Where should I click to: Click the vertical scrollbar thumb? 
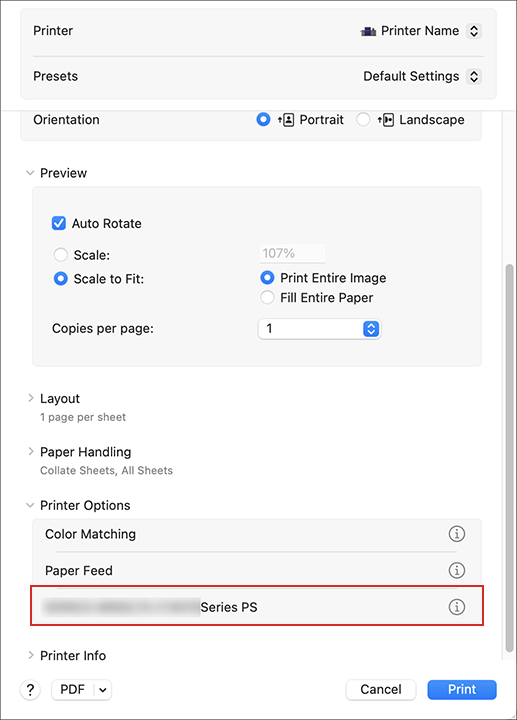pyautogui.click(x=509, y=457)
